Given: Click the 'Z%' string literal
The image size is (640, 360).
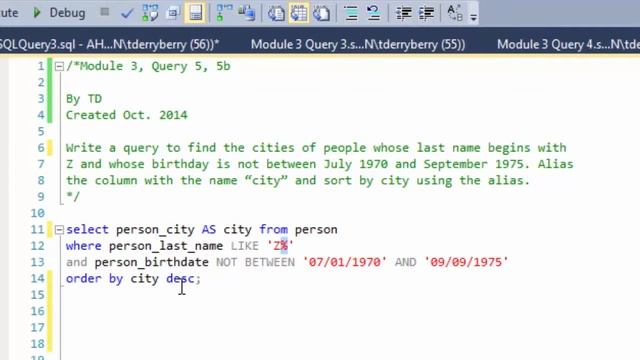Looking at the screenshot, I should point(280,246).
